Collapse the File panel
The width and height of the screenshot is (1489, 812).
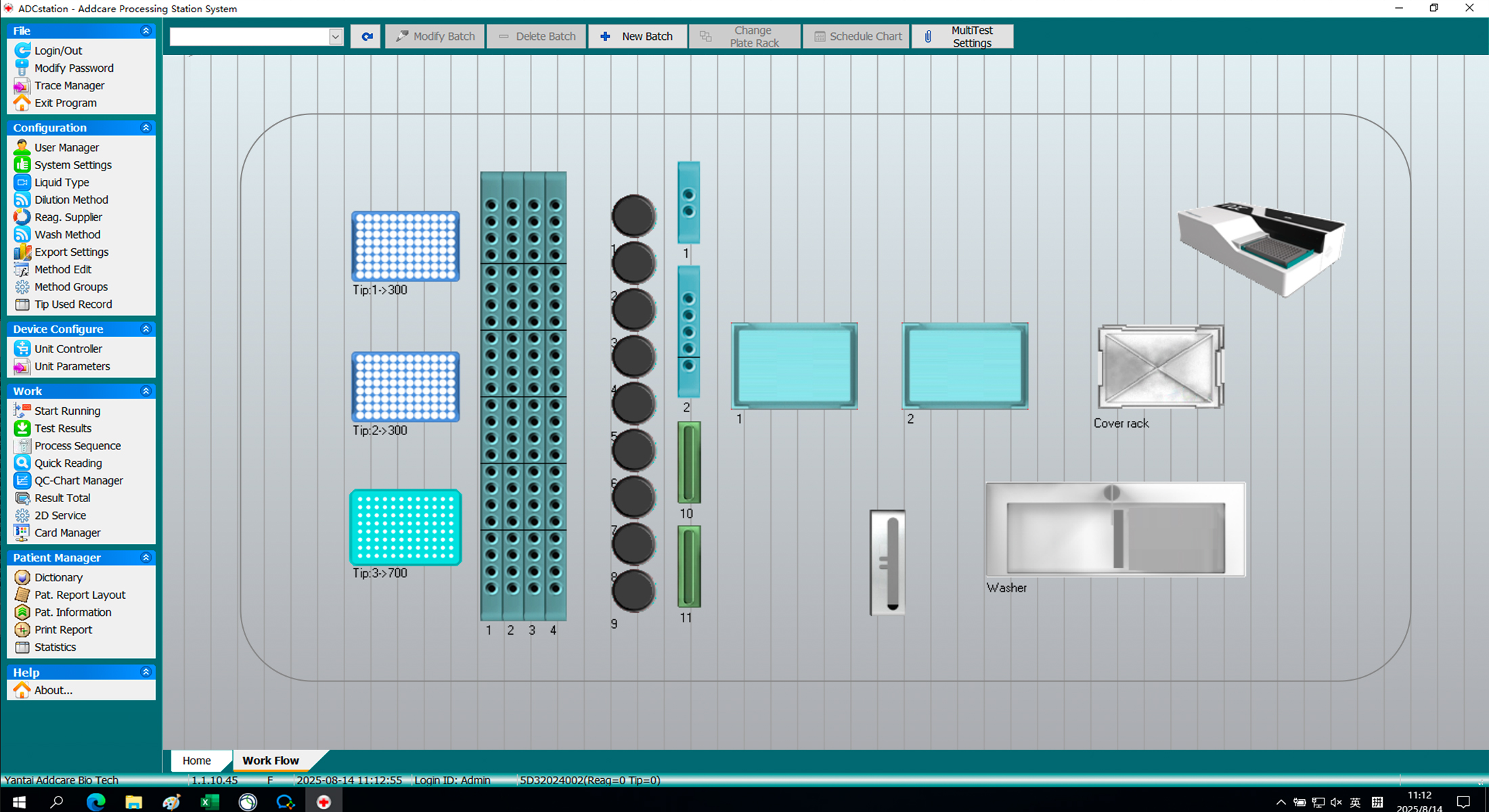(x=146, y=30)
